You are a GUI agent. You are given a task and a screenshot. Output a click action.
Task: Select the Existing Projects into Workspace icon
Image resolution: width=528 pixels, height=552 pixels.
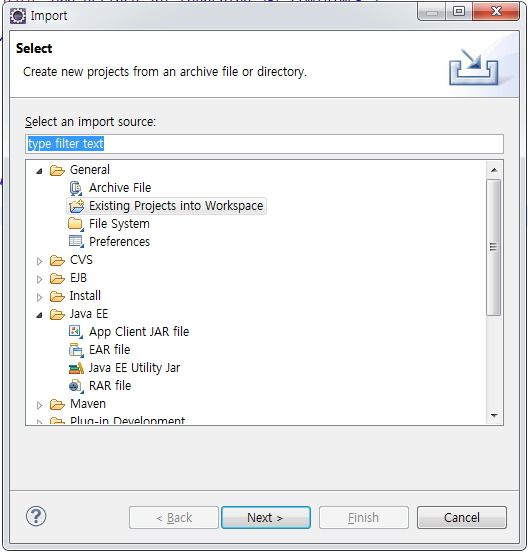click(x=76, y=206)
